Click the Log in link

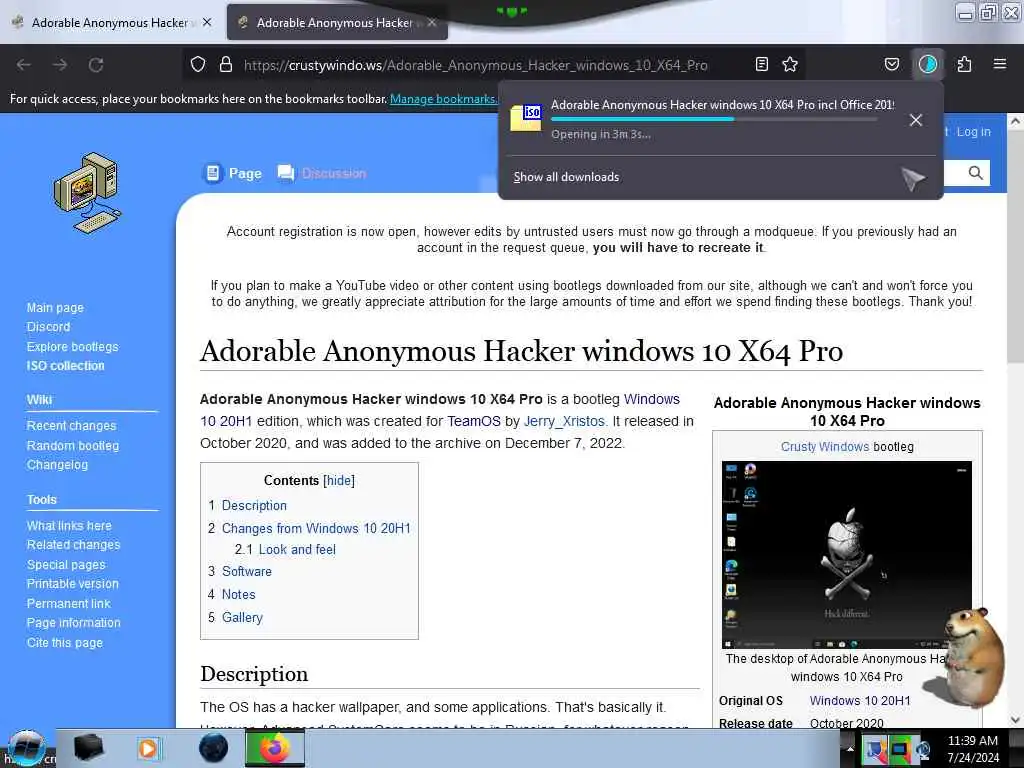click(x=973, y=132)
